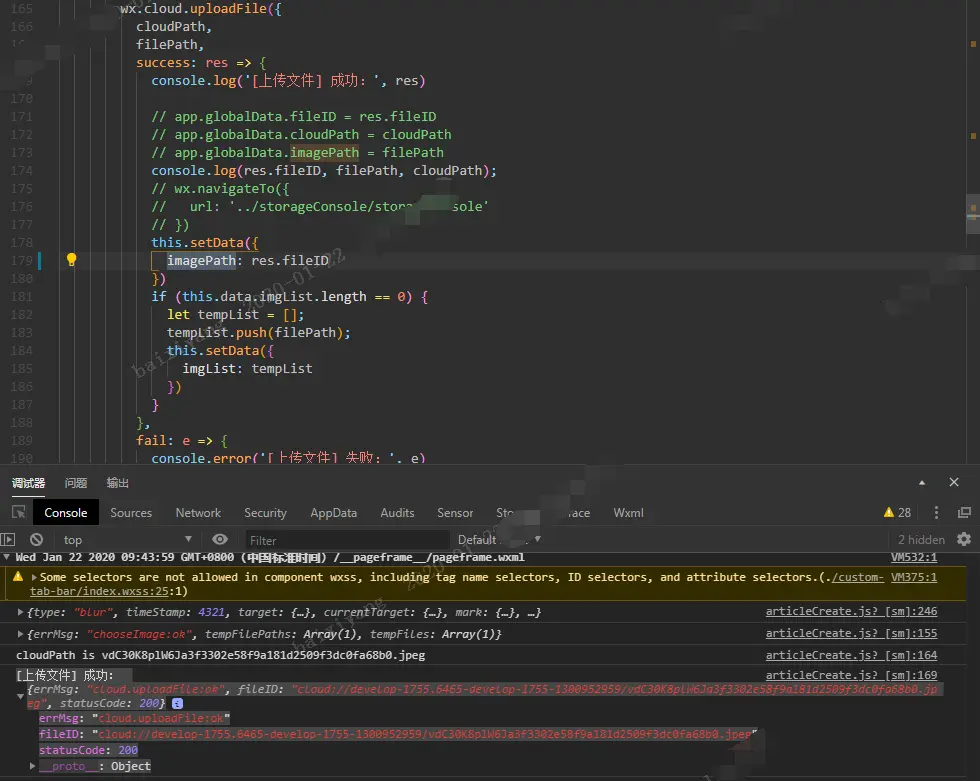Toggle live expression eye icon
This screenshot has height=781, width=980.
219,539
